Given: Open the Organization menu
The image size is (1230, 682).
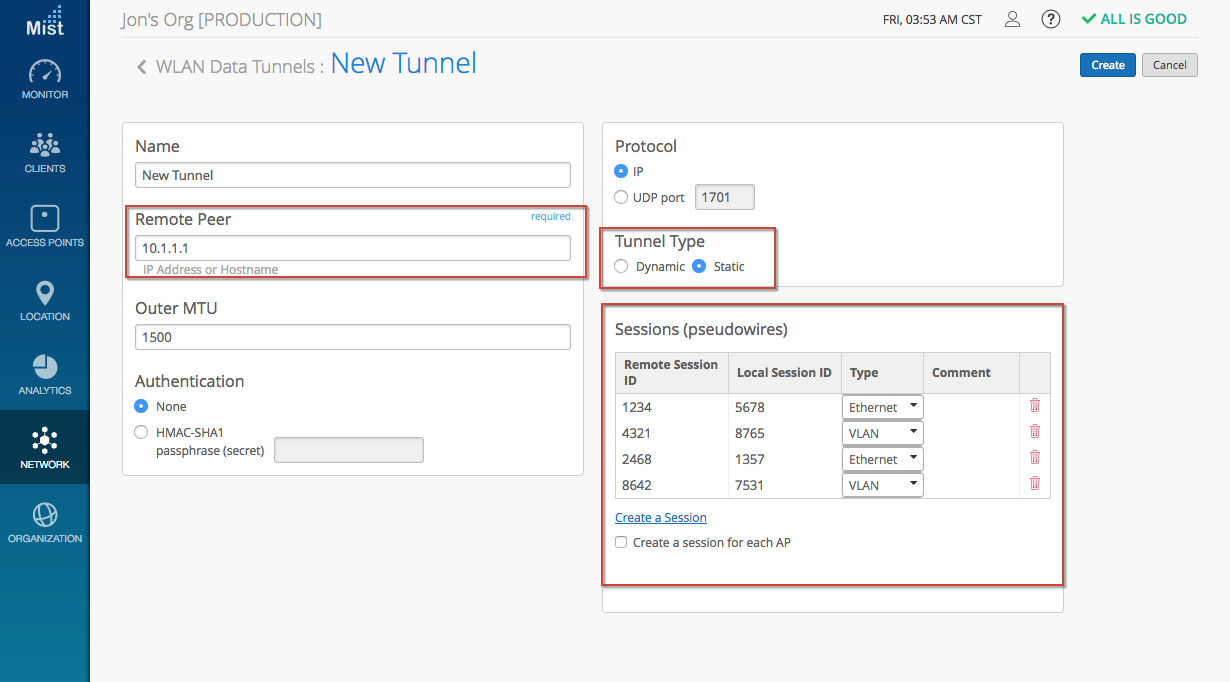Looking at the screenshot, I should pos(45,523).
